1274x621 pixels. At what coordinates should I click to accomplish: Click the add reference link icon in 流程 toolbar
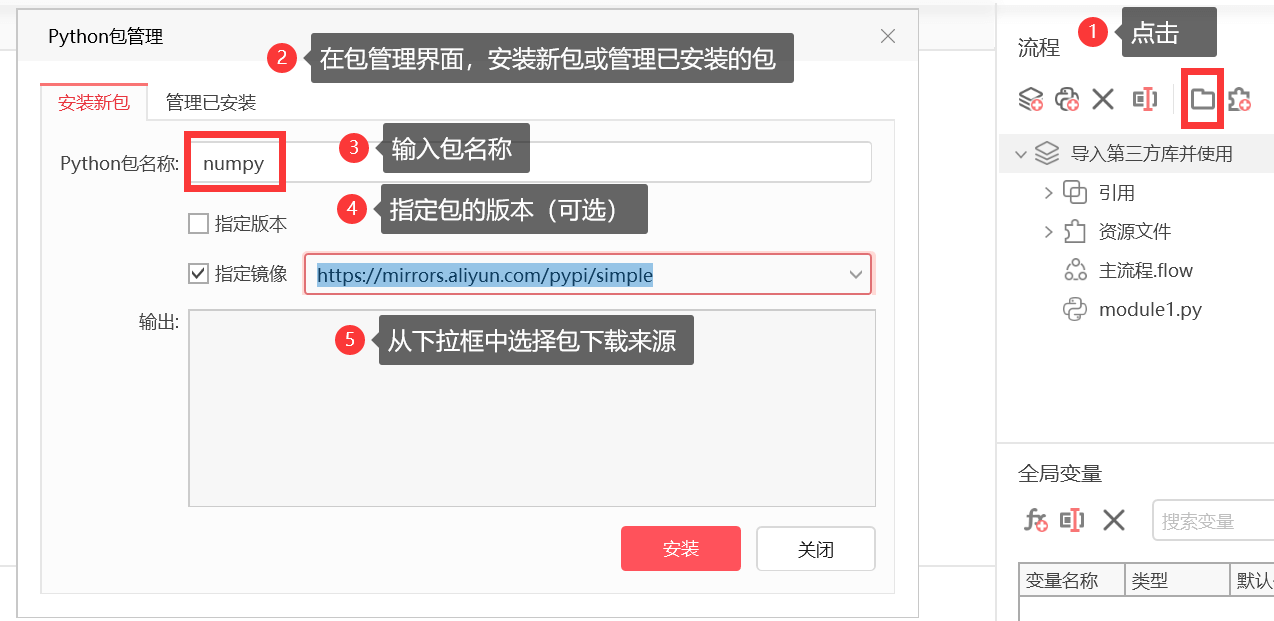click(x=1067, y=98)
